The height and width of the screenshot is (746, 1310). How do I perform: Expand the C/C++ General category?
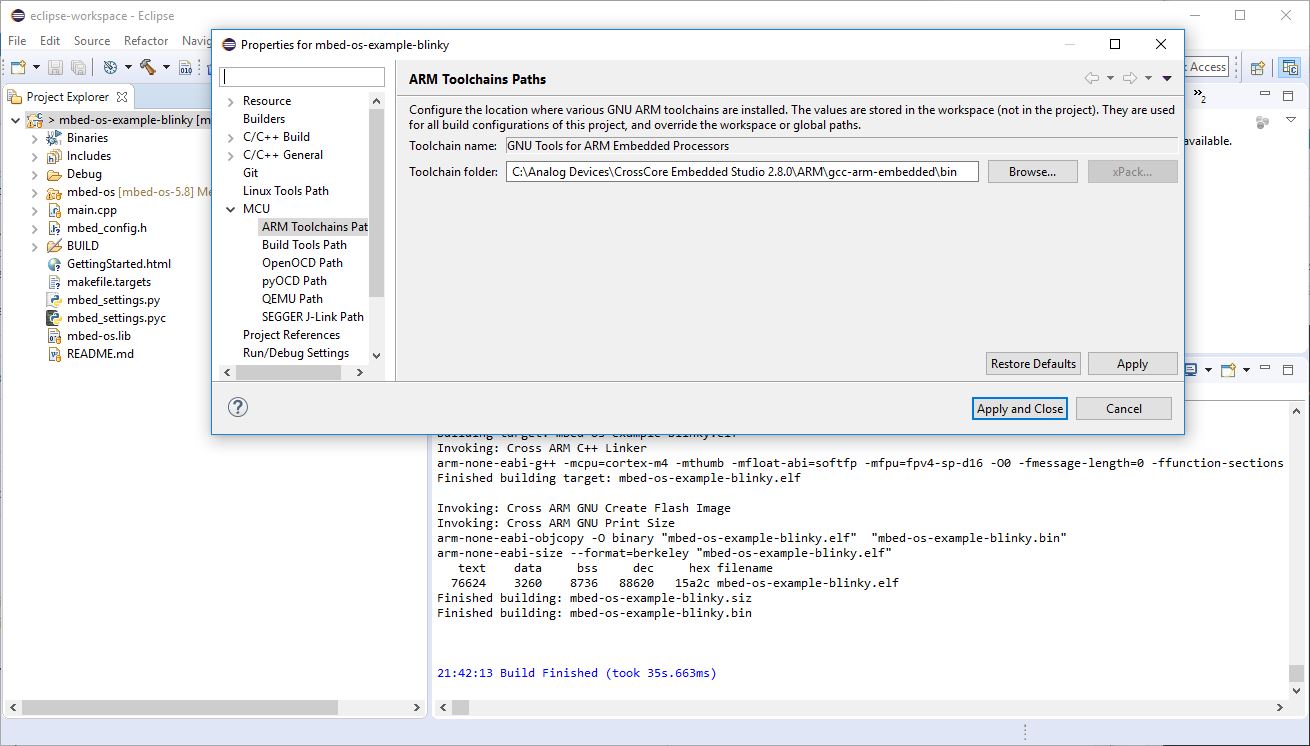coord(231,155)
